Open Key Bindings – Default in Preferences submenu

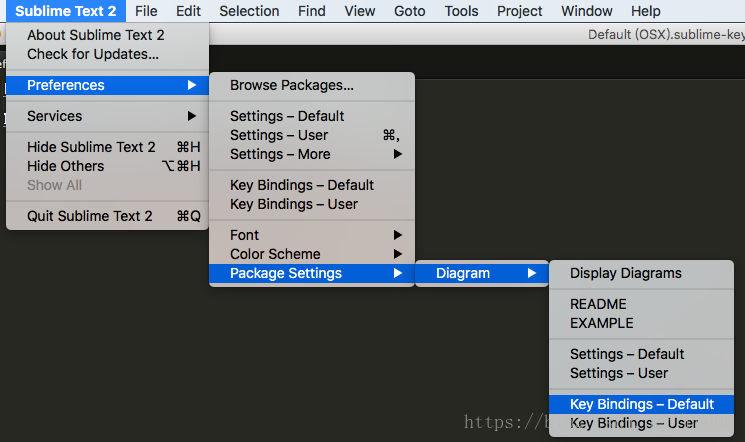click(x=312, y=185)
